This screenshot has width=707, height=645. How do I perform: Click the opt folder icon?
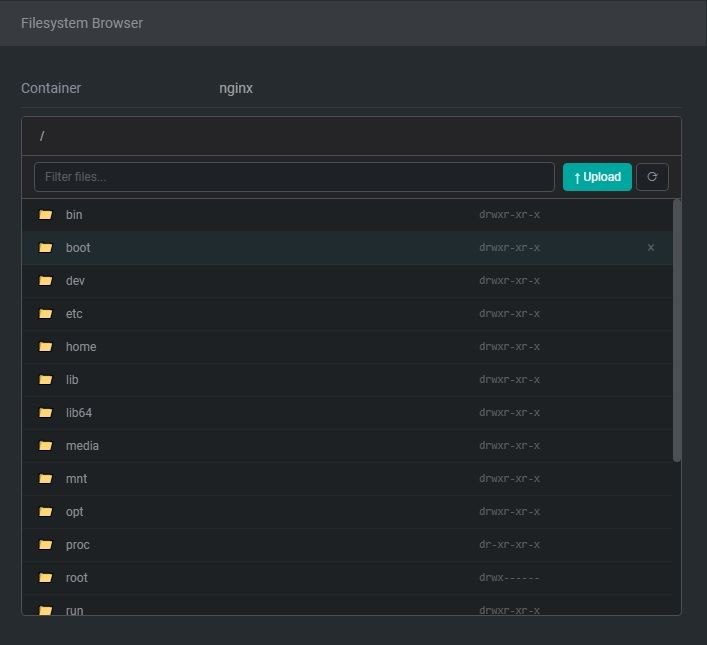click(46, 511)
